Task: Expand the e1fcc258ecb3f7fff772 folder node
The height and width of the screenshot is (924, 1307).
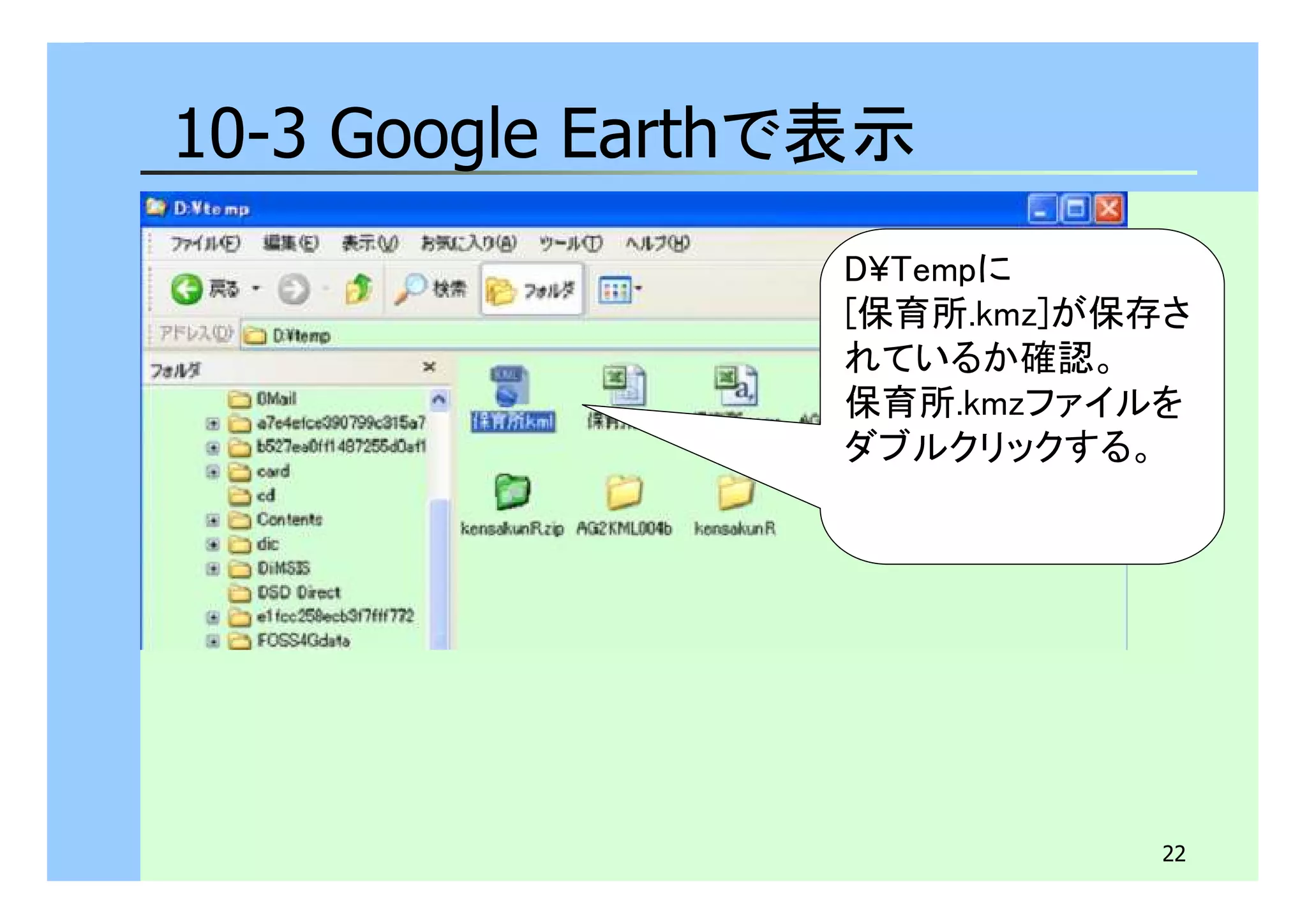Action: (213, 617)
